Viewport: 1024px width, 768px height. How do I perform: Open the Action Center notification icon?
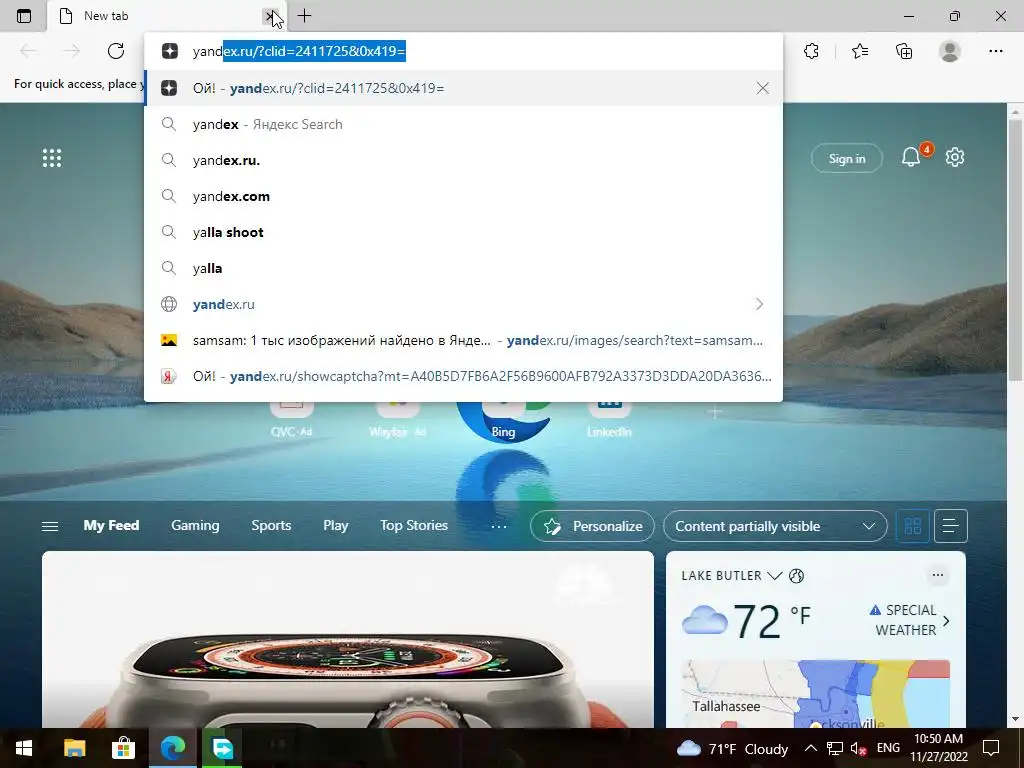[x=991, y=748]
